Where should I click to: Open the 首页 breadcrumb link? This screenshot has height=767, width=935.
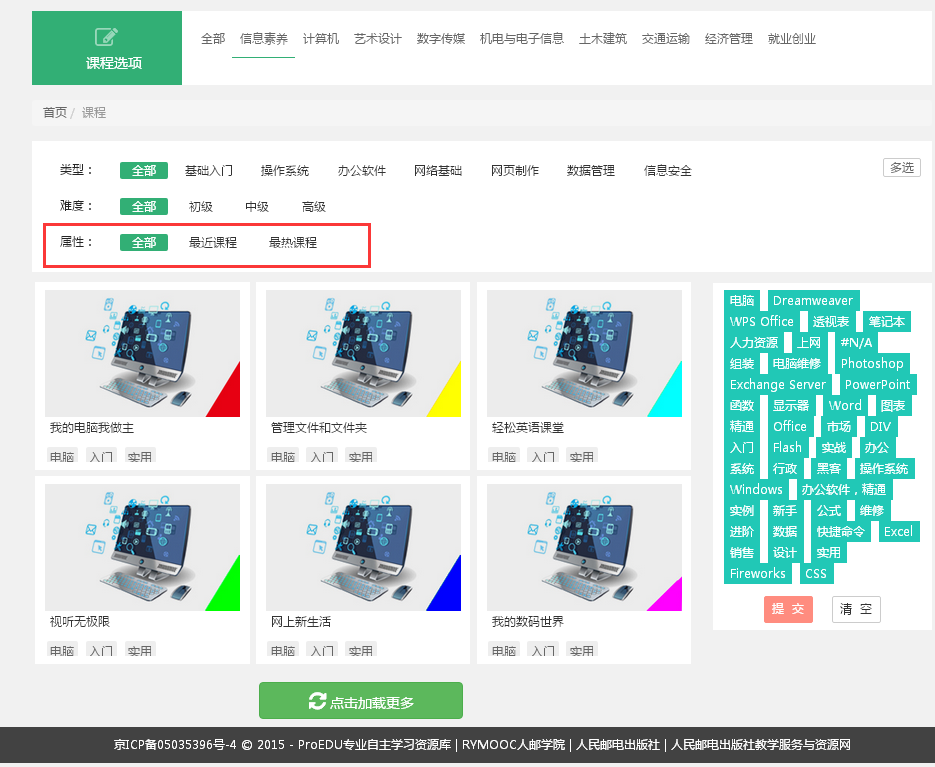pos(54,112)
